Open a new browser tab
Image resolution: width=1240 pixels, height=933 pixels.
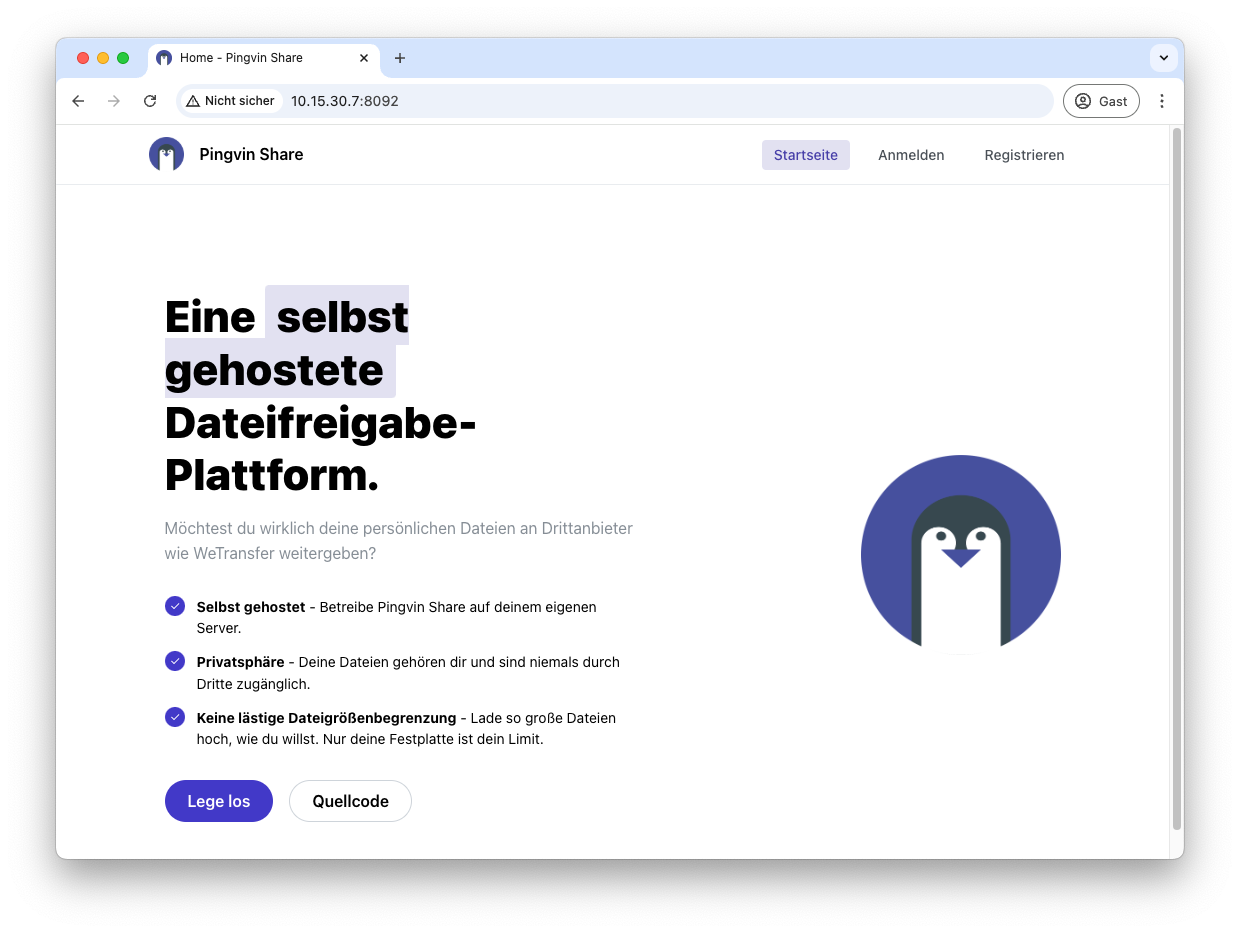click(400, 58)
